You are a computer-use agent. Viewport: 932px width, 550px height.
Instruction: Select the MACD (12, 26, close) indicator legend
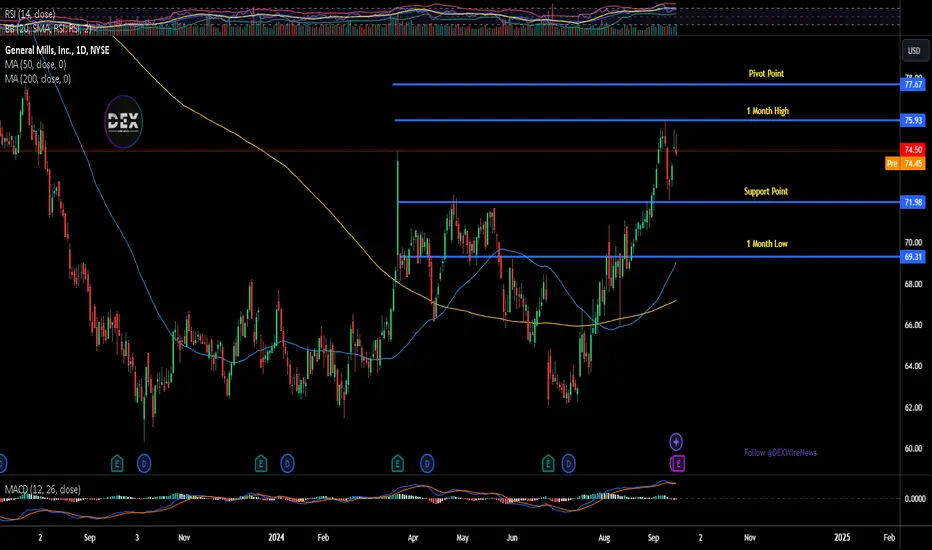pos(43,489)
